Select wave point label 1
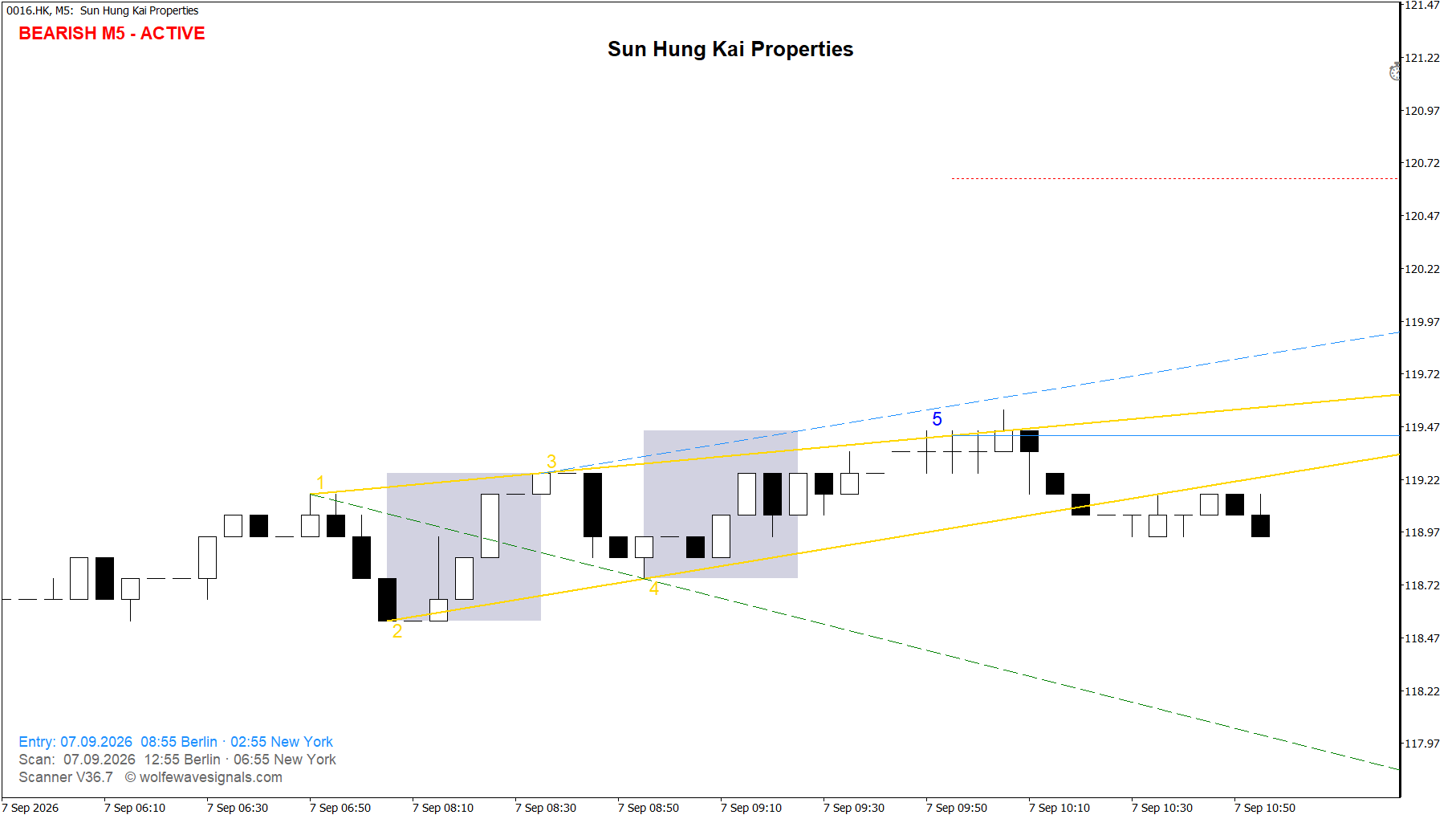1456x819 pixels. [x=320, y=483]
